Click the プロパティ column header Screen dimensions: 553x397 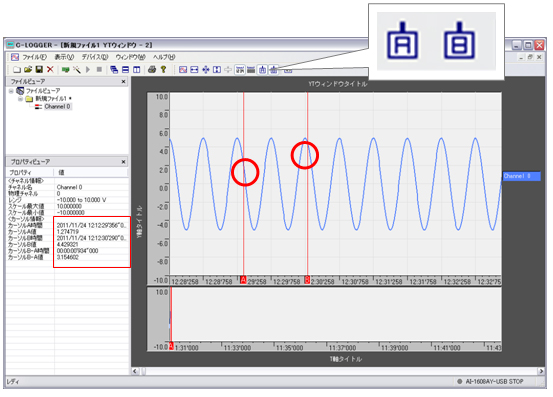tap(30, 172)
